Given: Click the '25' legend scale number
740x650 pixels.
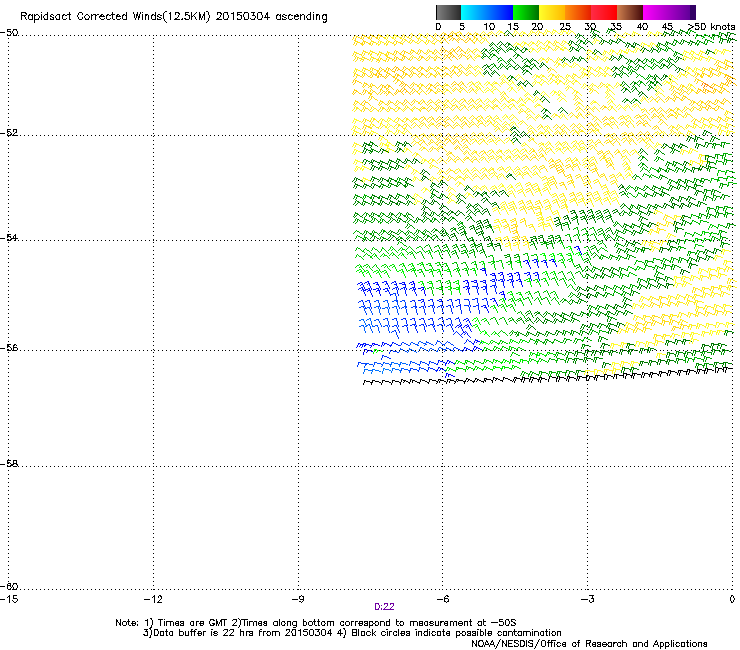Looking at the screenshot, I should point(565,27).
